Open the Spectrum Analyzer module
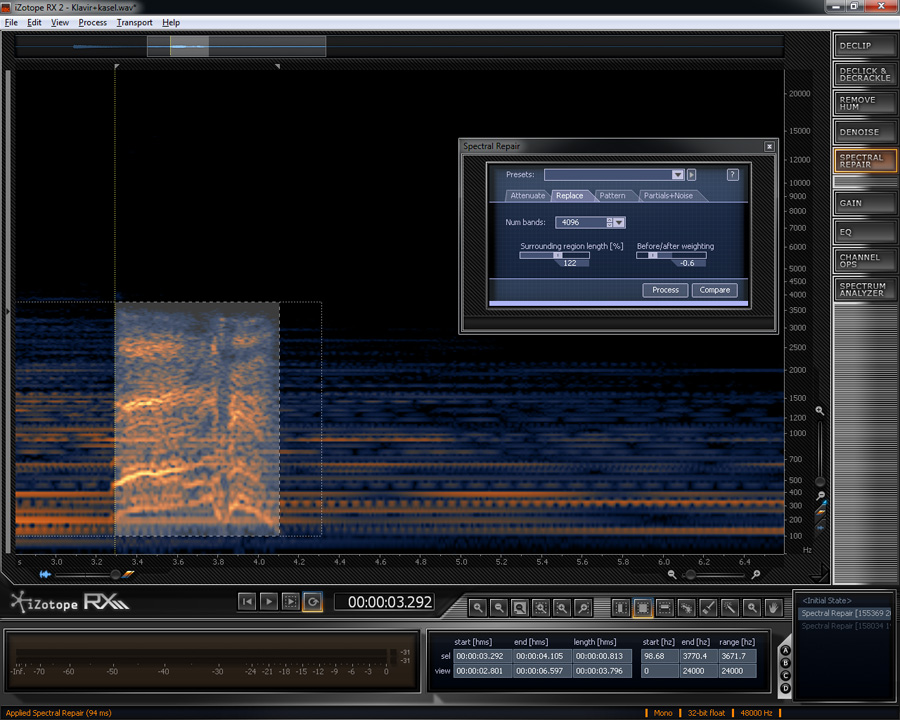Viewport: 900px width, 720px height. pos(865,289)
